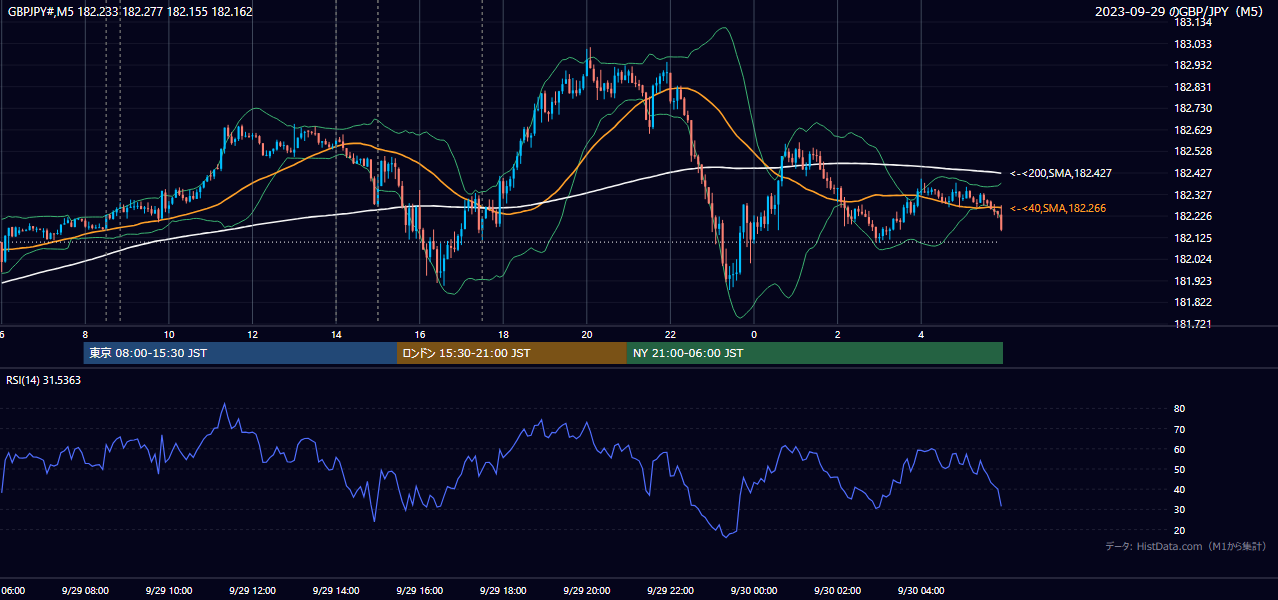This screenshot has width=1278, height=600.
Task: Click price axis value 182.831
Action: point(1193,87)
